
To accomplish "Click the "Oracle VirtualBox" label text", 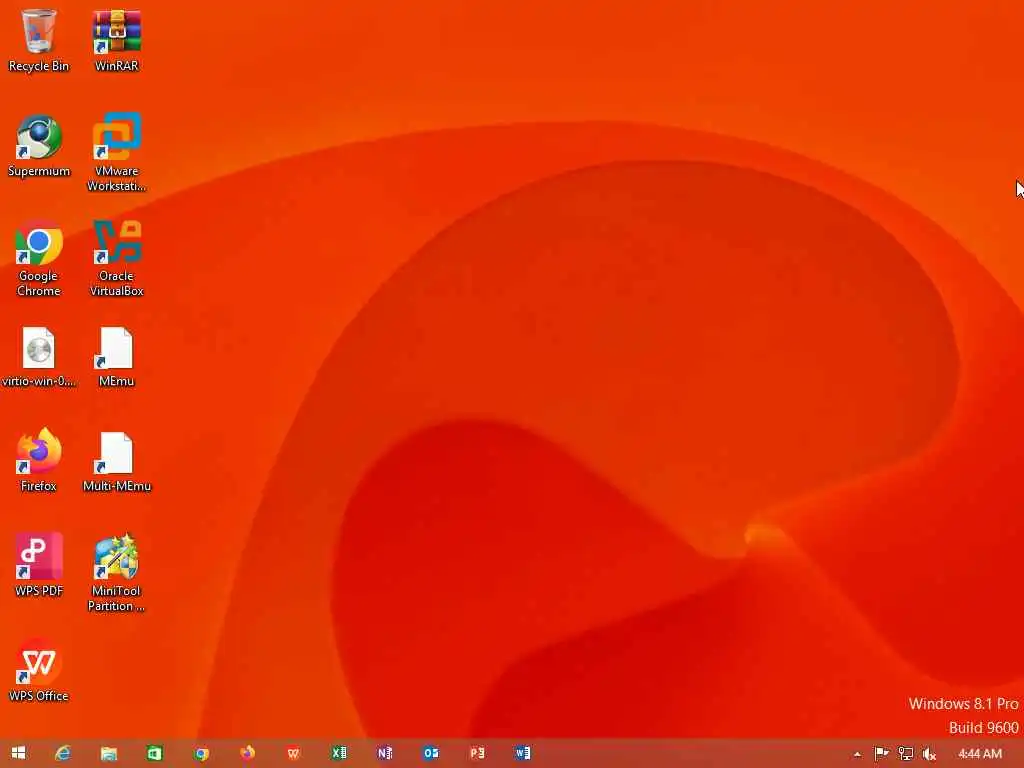I will (x=116, y=283).
